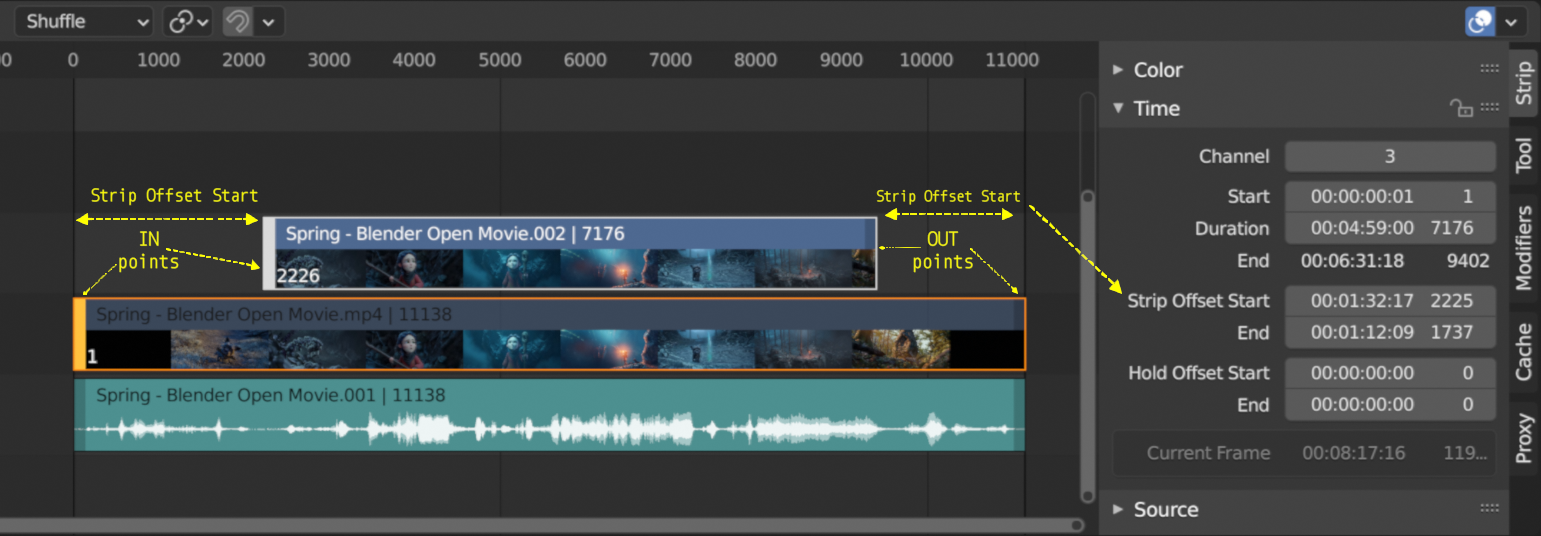Click the Duration label
The height and width of the screenshot is (536, 1541).
pos(1232,228)
